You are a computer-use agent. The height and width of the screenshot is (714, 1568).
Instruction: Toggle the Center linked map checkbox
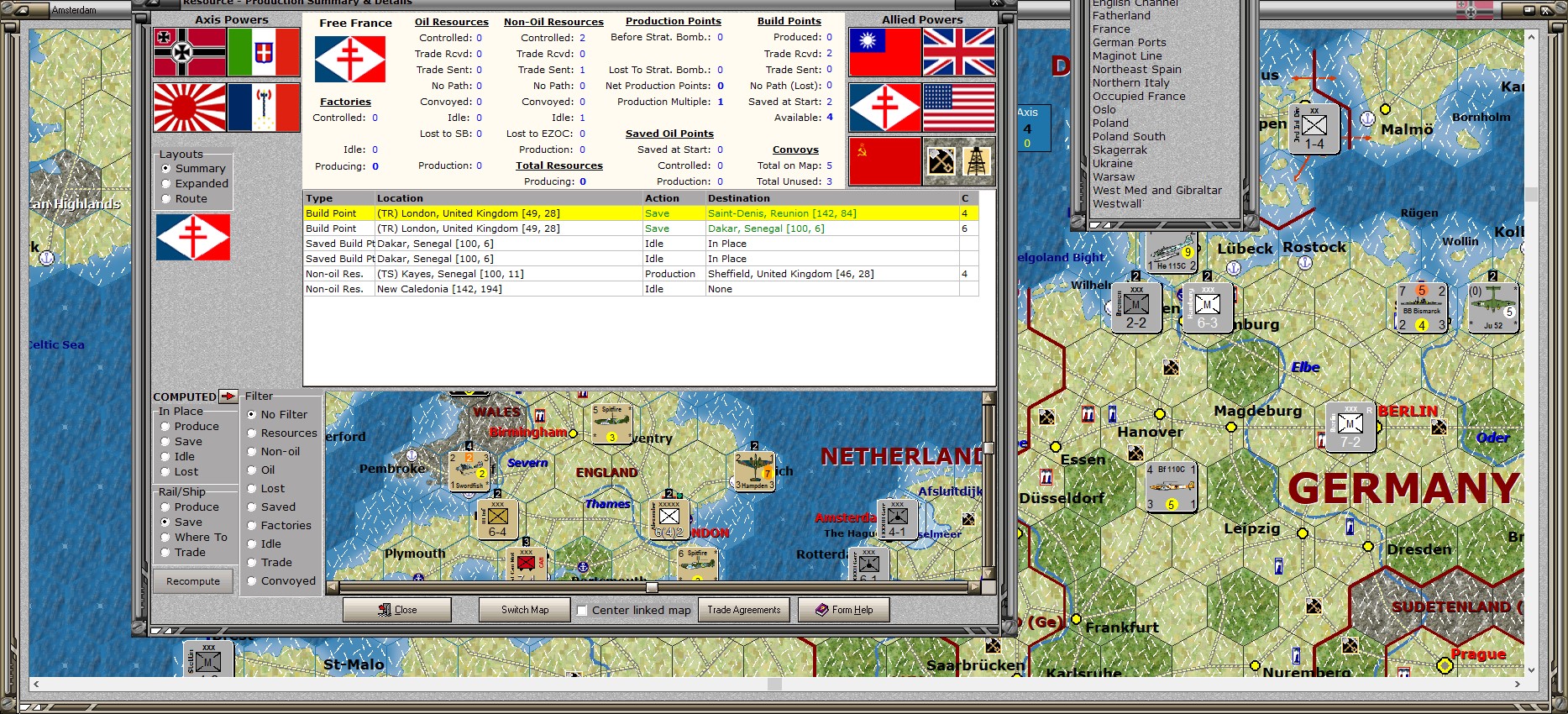click(582, 611)
